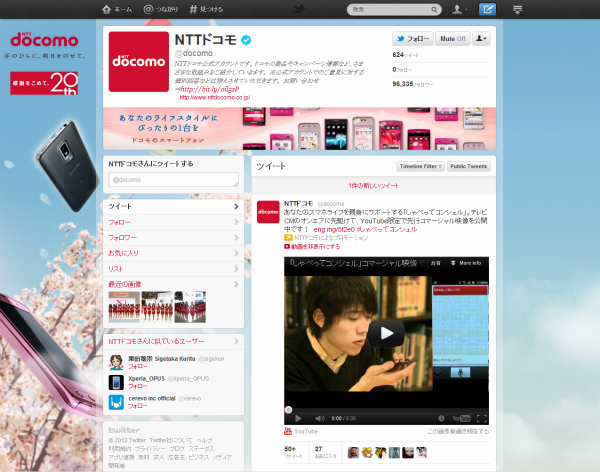Select the リスト sidebar item

coord(173,269)
